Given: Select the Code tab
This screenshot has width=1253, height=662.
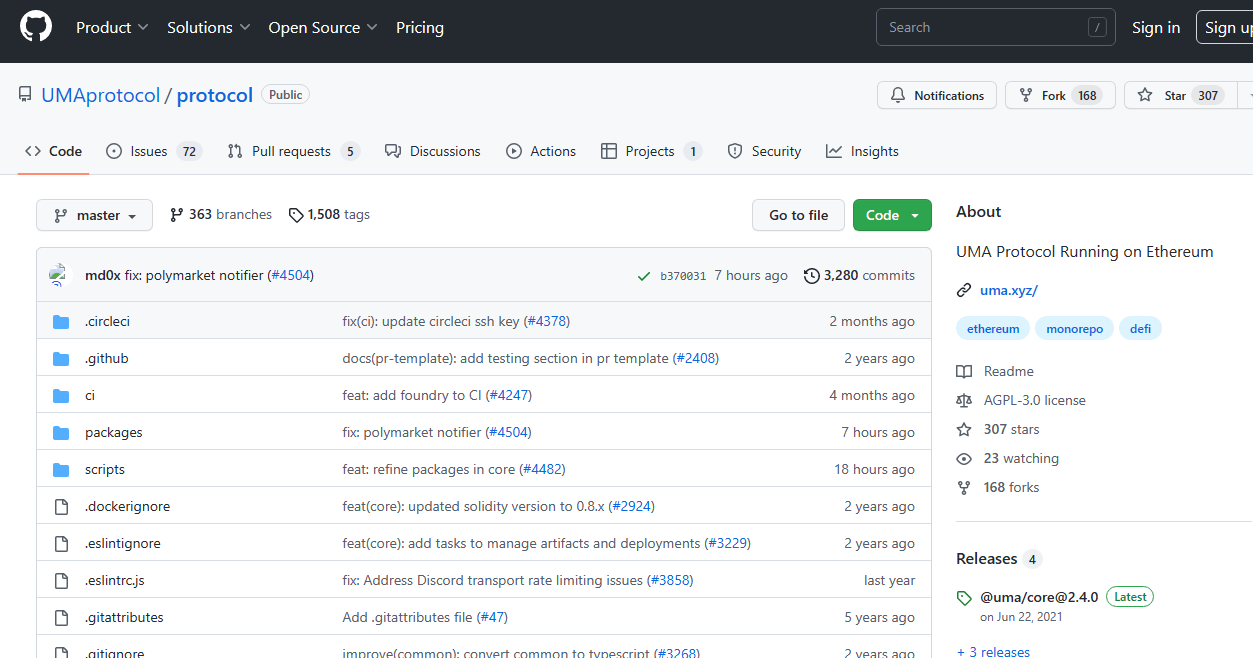Looking at the screenshot, I should click(54, 151).
